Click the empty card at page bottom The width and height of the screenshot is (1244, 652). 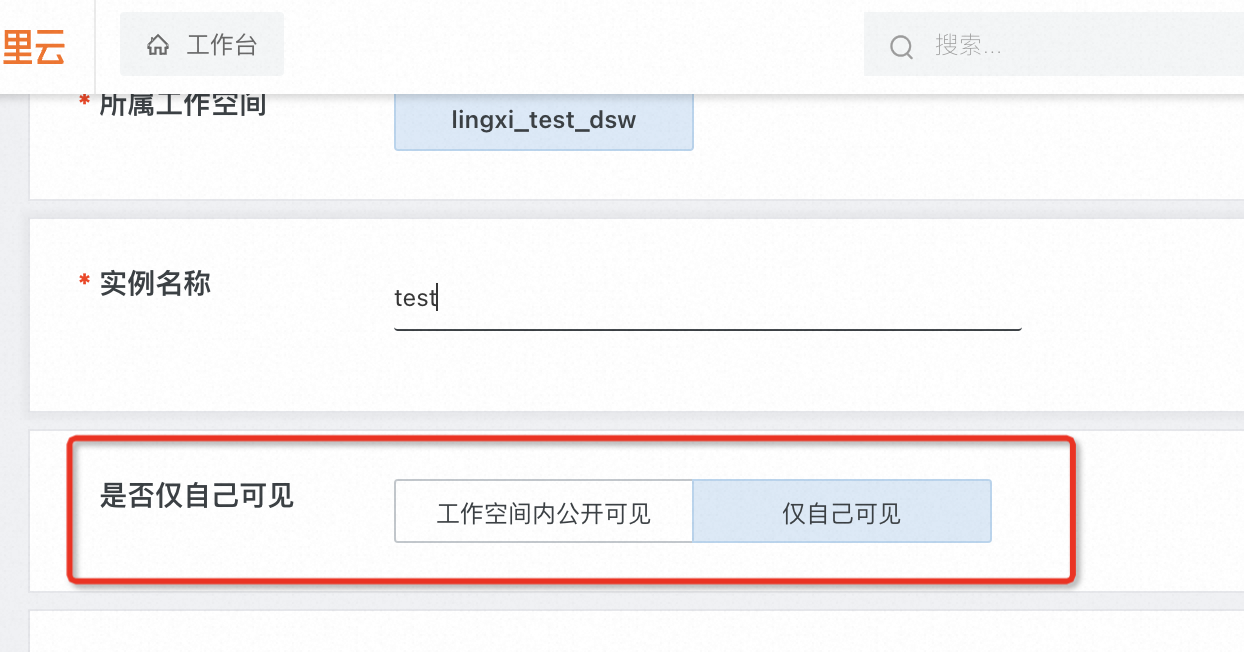[600, 633]
